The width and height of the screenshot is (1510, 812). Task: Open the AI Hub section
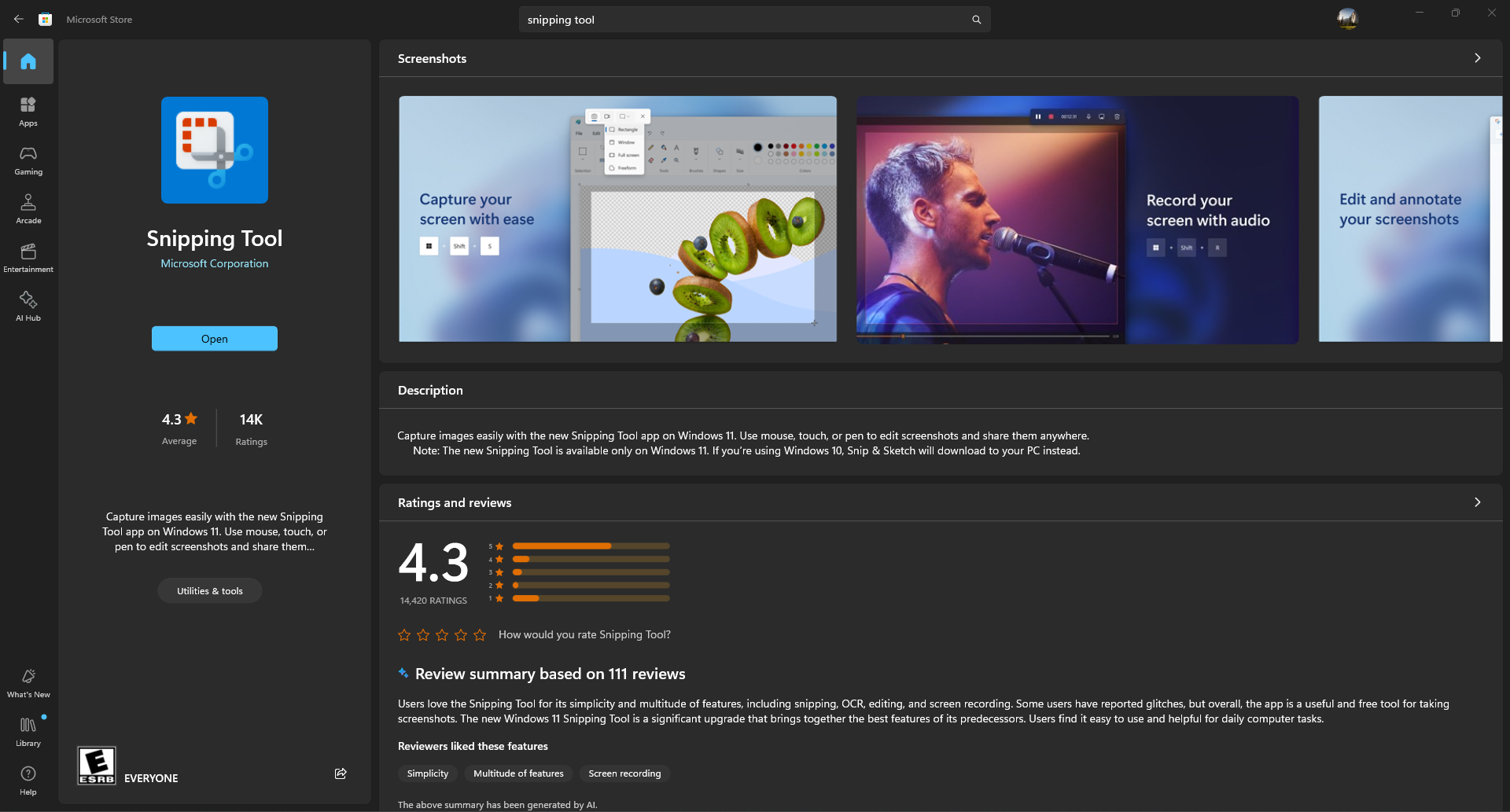click(28, 306)
